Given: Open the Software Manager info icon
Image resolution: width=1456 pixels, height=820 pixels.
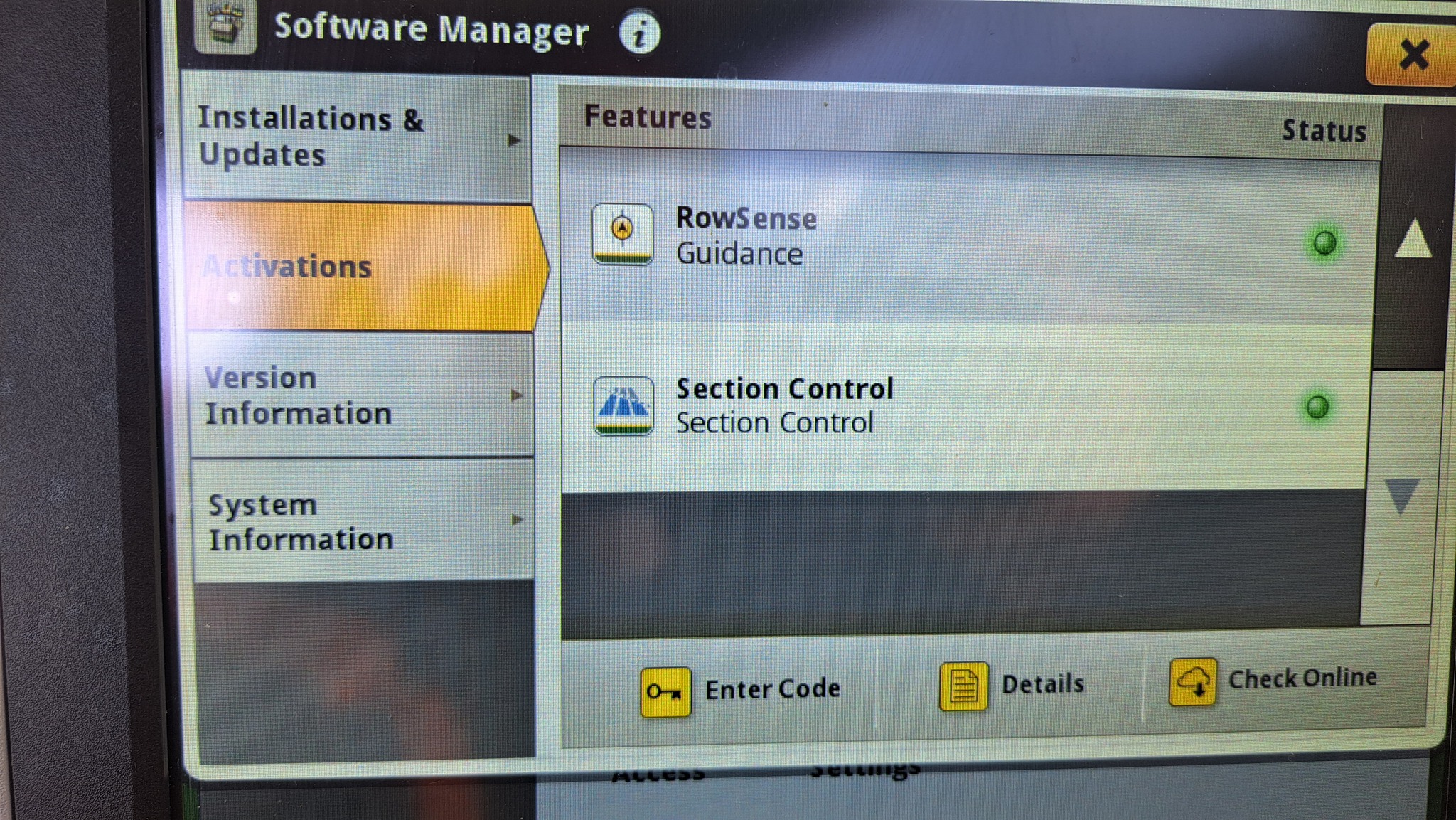Looking at the screenshot, I should tap(639, 33).
